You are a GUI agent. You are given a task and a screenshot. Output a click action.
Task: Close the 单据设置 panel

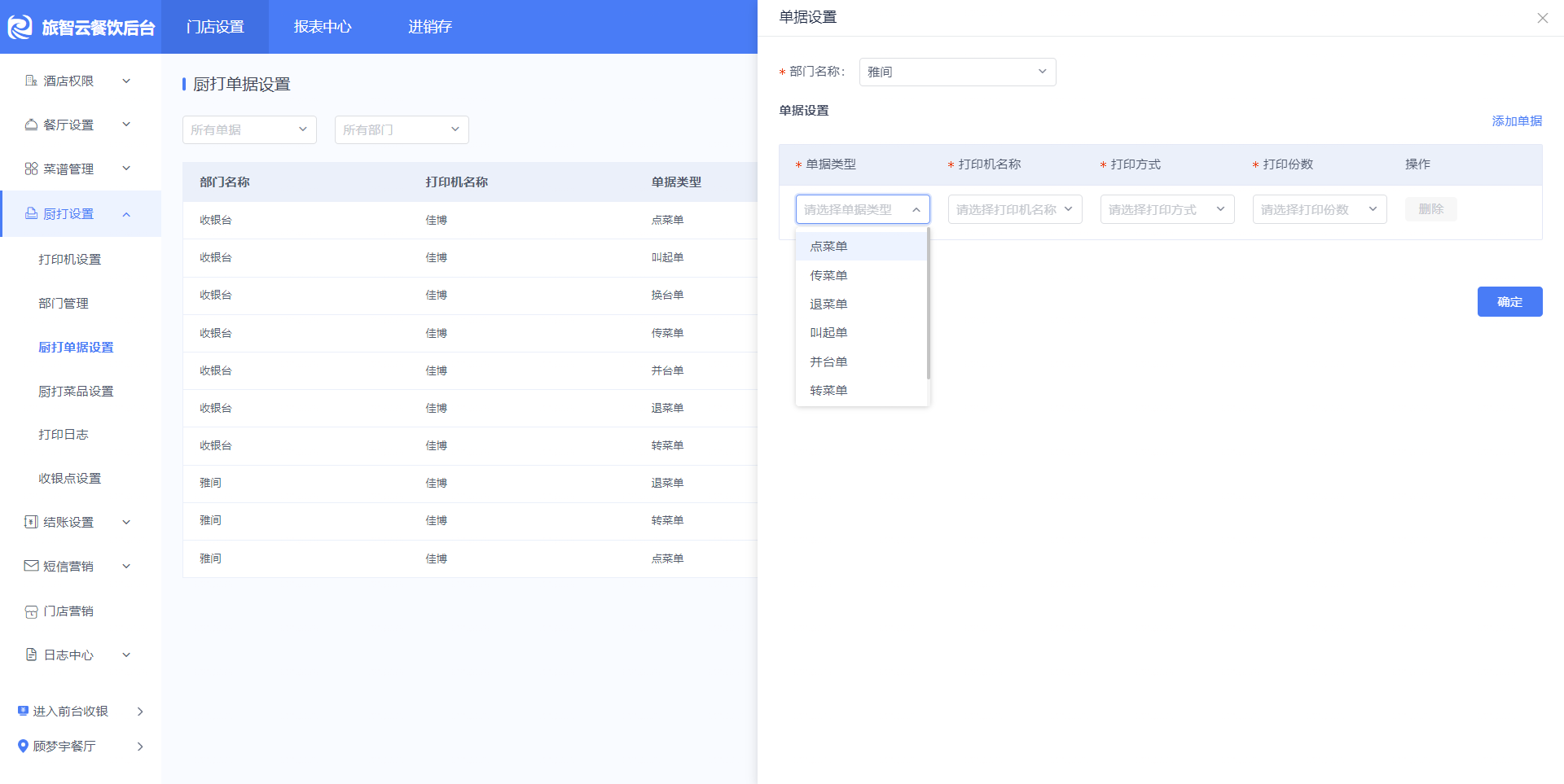click(x=1542, y=18)
